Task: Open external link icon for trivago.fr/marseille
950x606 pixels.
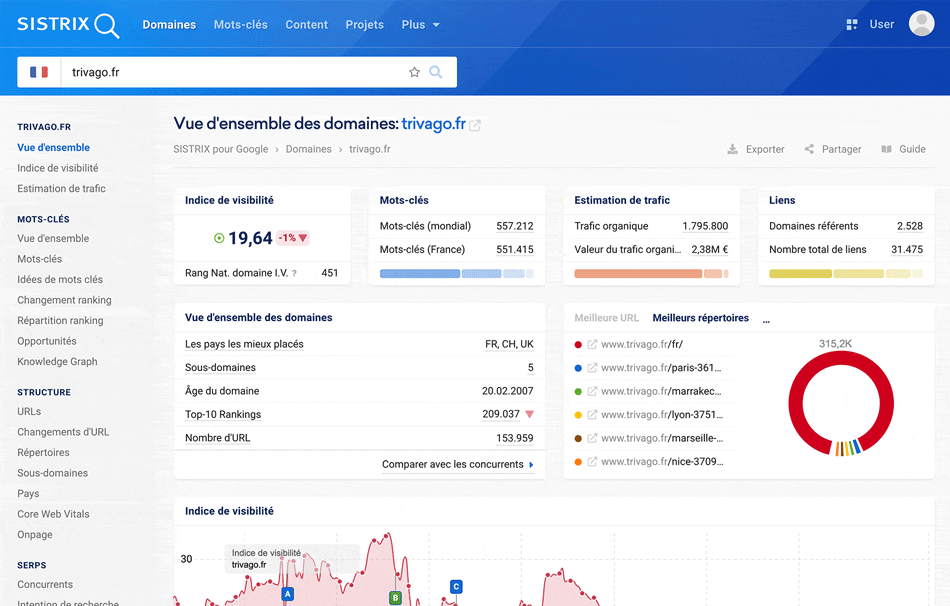Action: point(593,438)
